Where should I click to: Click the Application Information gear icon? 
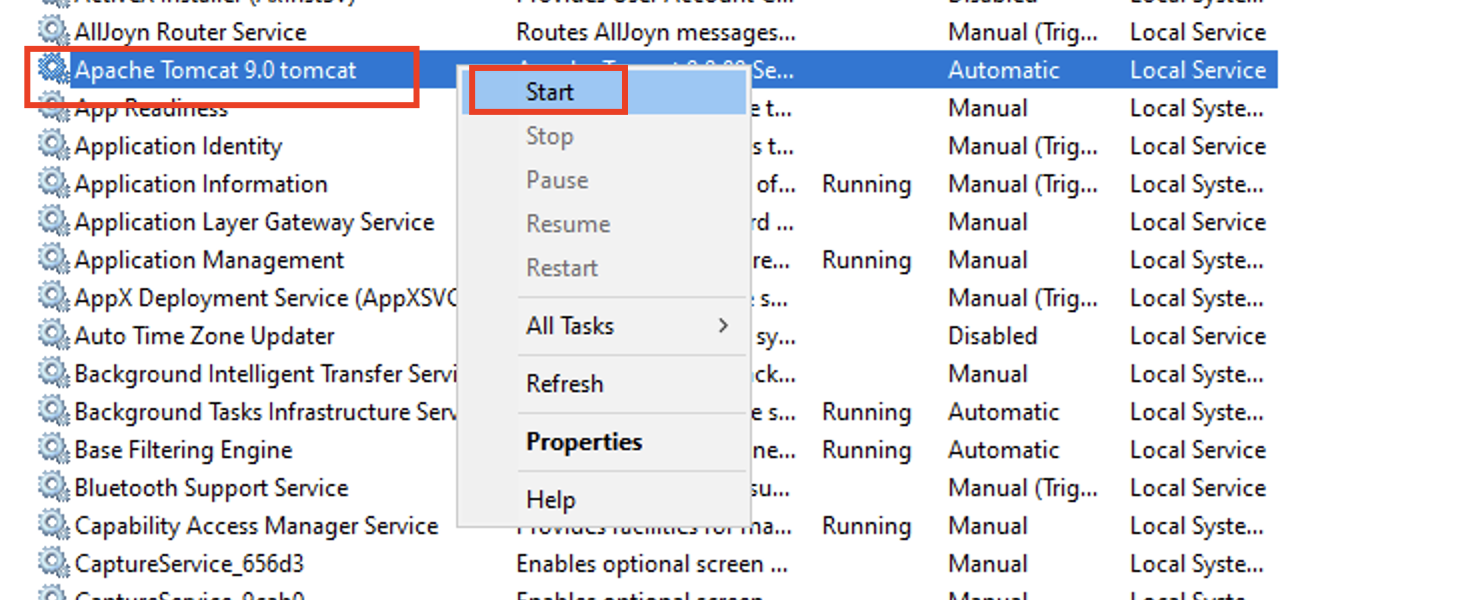click(53, 184)
